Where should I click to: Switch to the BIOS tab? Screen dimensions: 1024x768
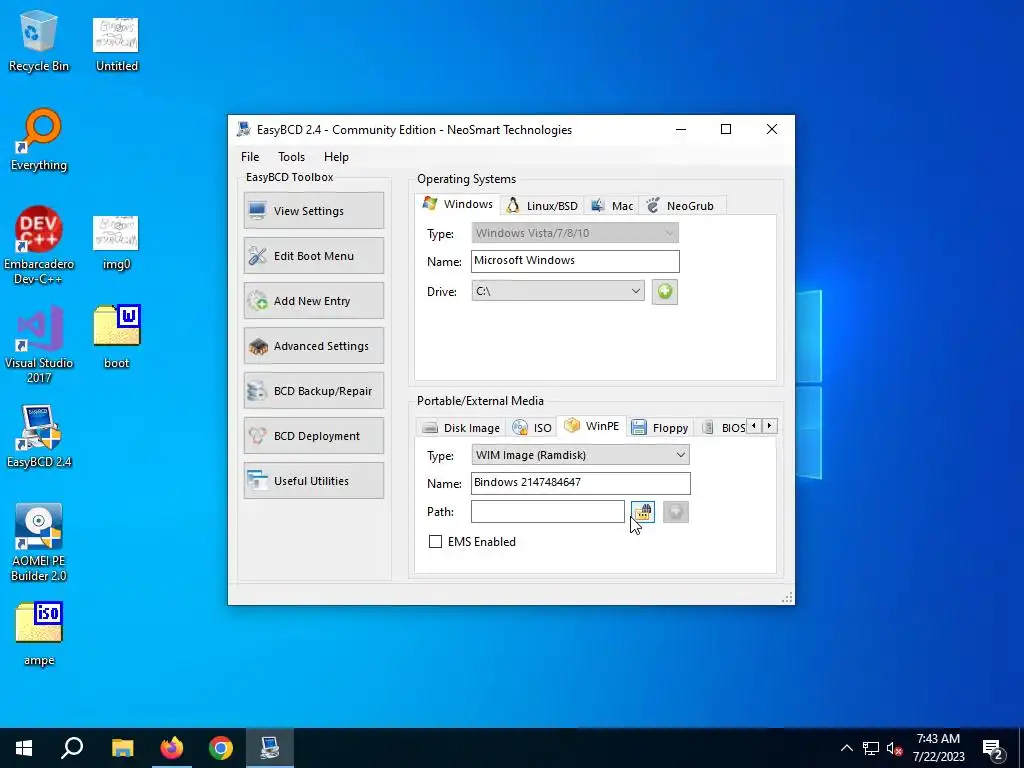tap(724, 428)
